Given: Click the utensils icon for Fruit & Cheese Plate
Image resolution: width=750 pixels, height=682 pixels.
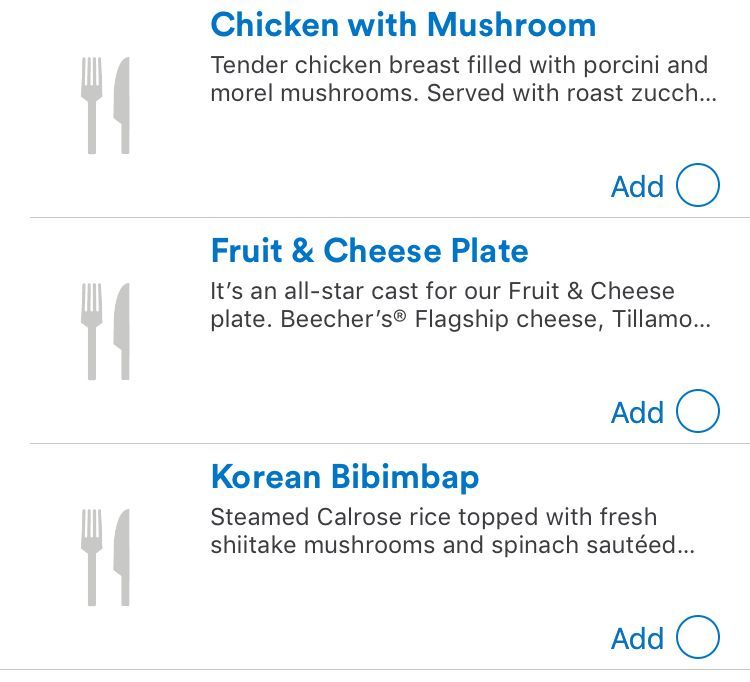Looking at the screenshot, I should pyautogui.click(x=106, y=331).
